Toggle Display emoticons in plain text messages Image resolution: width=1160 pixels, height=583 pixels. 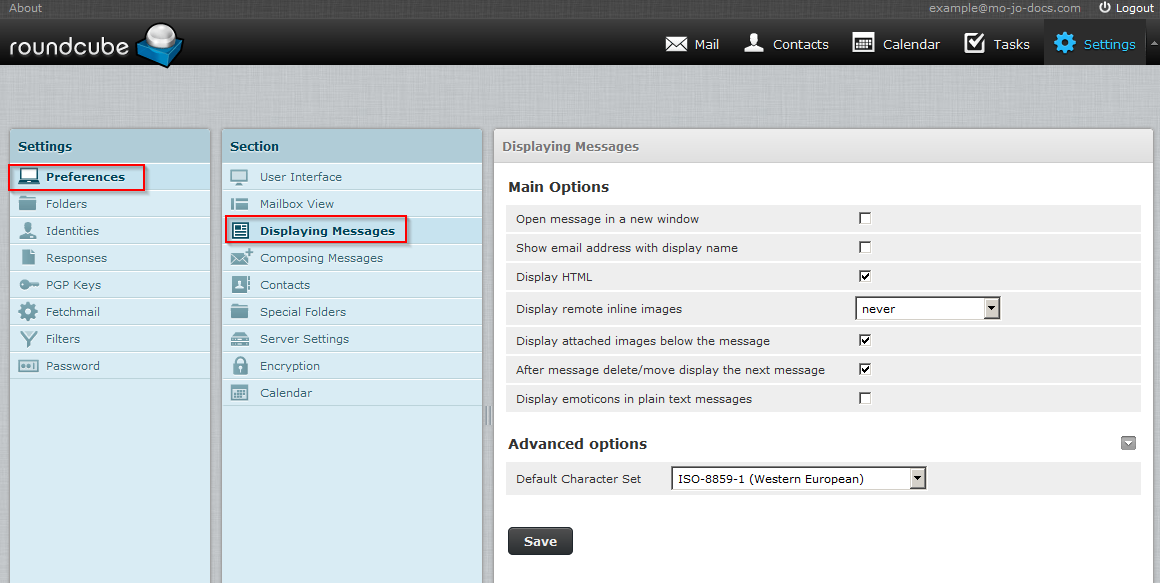865,399
